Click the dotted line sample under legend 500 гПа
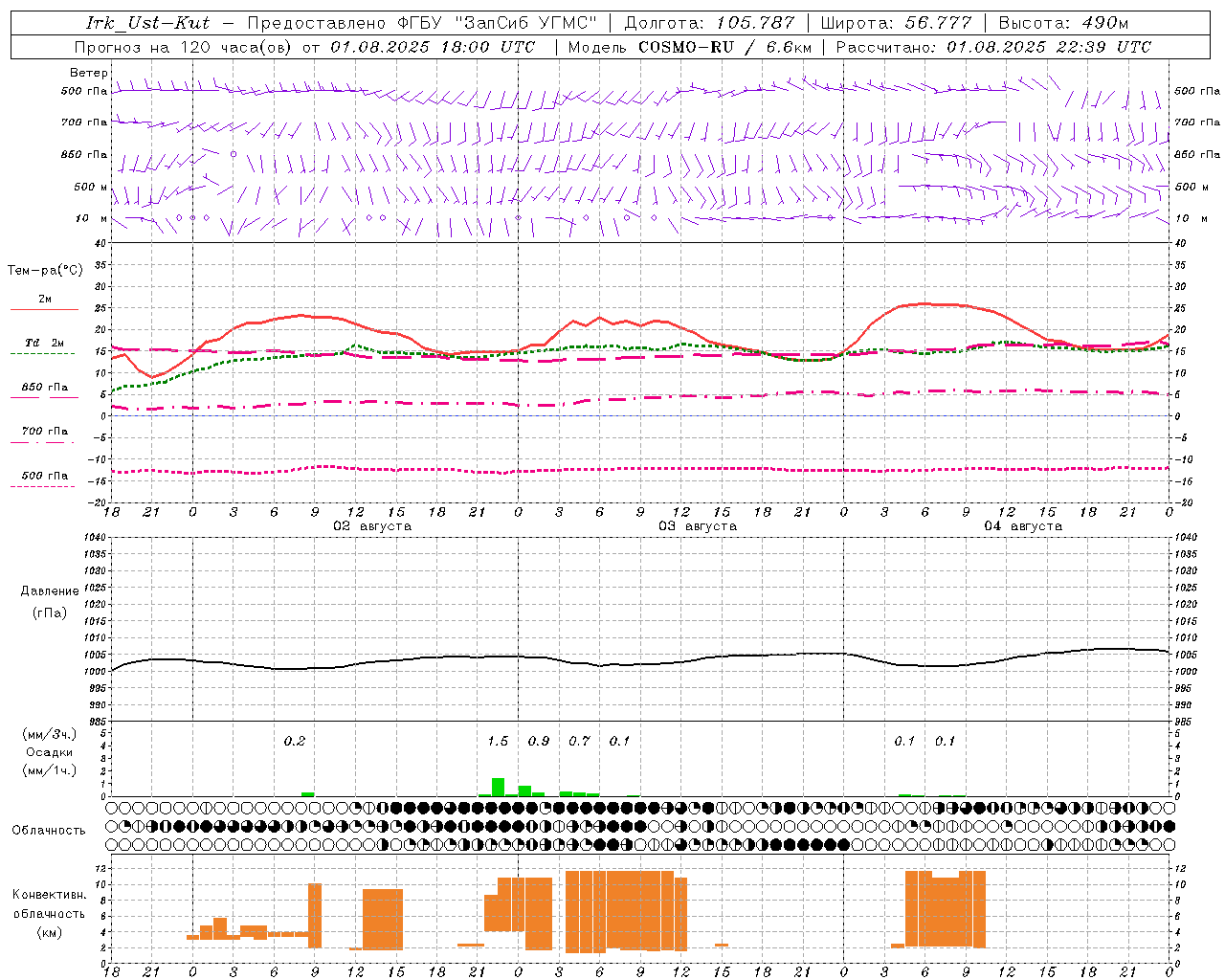This screenshot has width=1225, height=980. coord(43,487)
